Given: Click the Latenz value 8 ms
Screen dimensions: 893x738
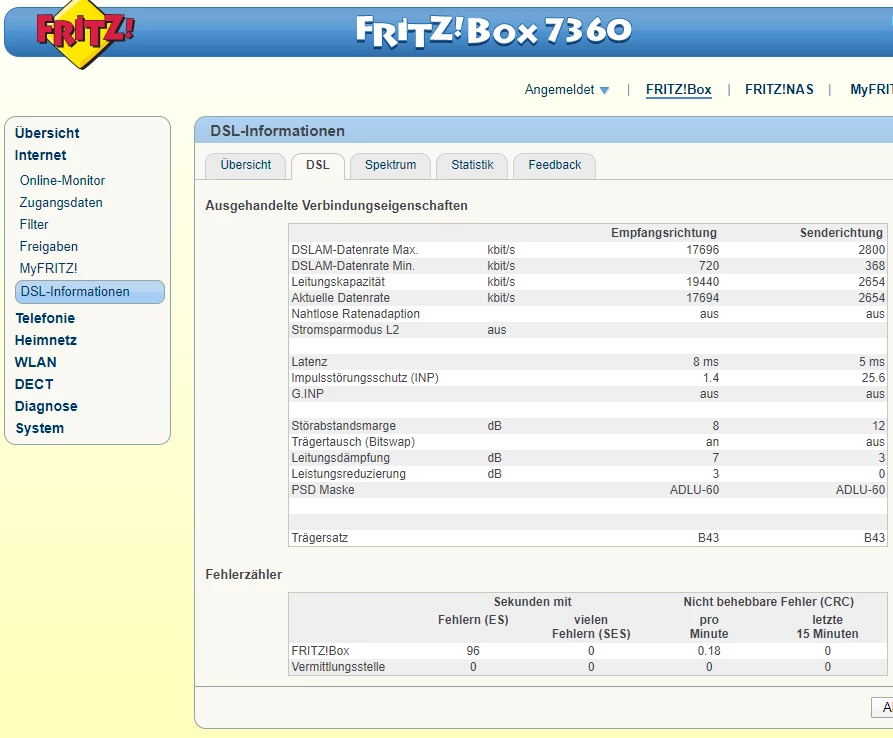Looking at the screenshot, I should (x=706, y=362).
